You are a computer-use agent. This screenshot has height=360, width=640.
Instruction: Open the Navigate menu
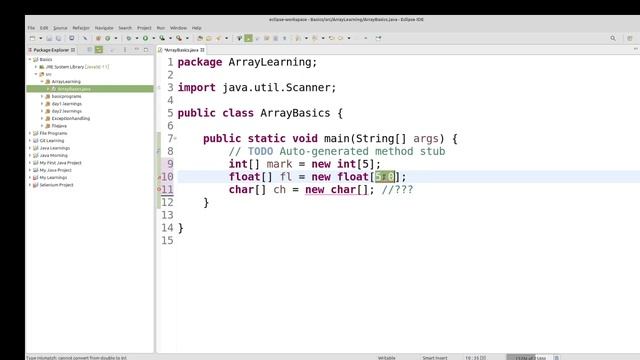coord(104,28)
